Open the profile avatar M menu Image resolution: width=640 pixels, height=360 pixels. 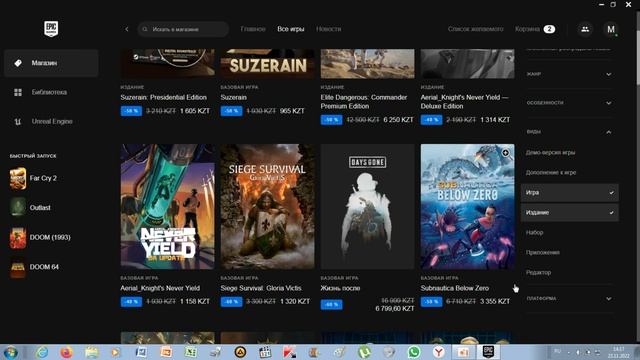[x=611, y=29]
